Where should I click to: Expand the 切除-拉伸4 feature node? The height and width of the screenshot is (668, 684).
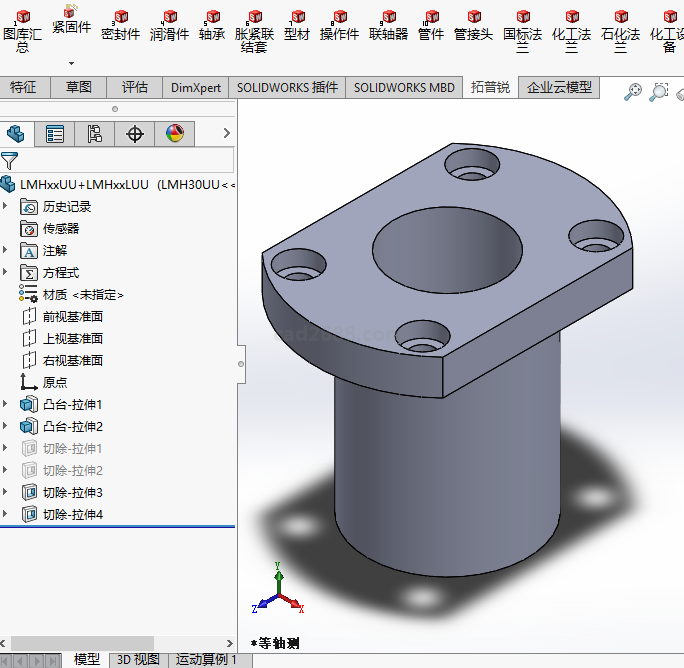pos(7,514)
